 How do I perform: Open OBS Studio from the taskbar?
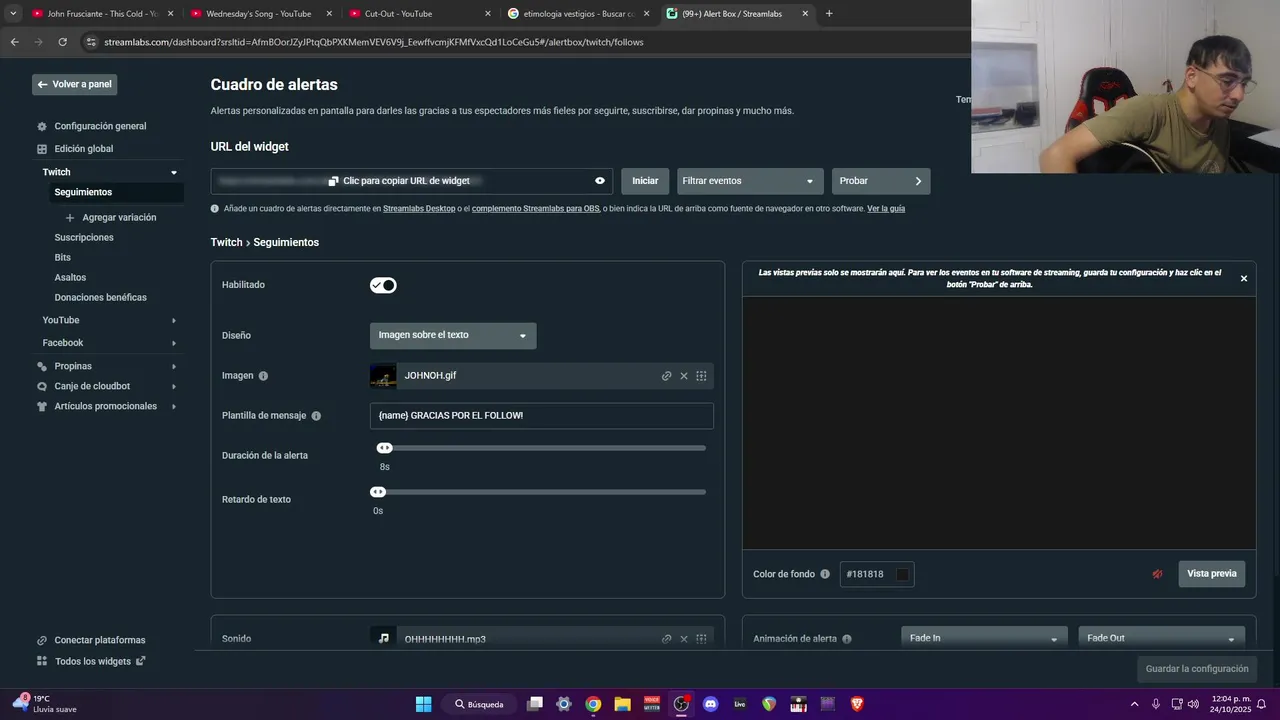click(x=681, y=704)
